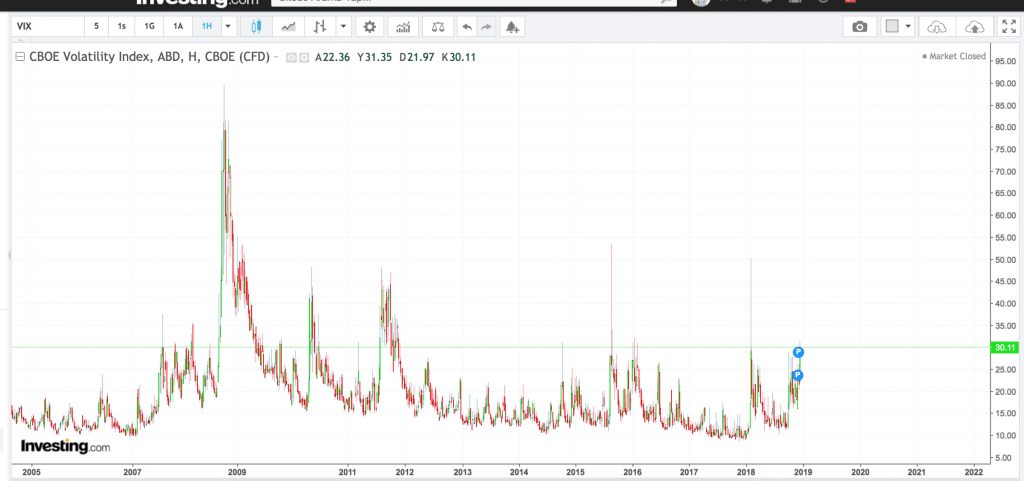Click the 50.00 label on price axis

[x=1006, y=260]
